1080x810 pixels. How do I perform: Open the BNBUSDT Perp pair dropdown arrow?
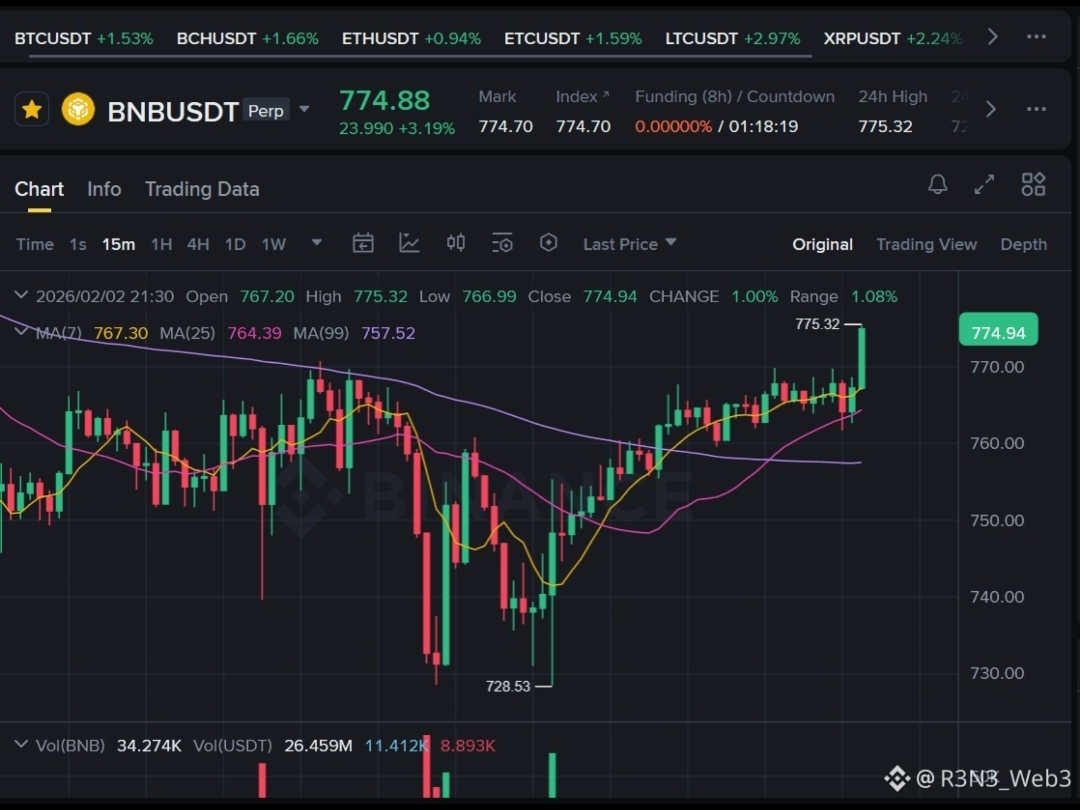point(304,110)
